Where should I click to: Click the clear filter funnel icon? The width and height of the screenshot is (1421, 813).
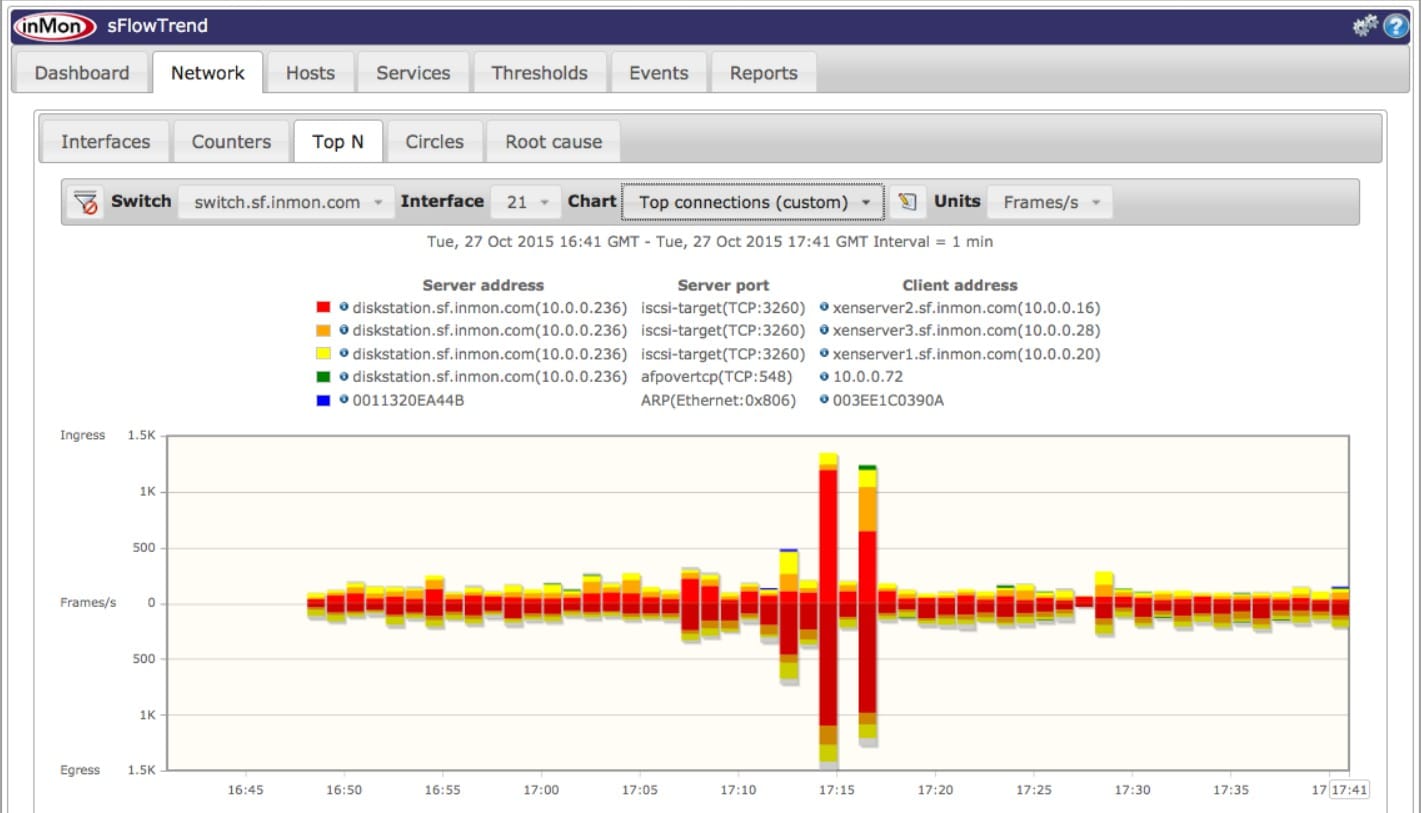coord(86,202)
